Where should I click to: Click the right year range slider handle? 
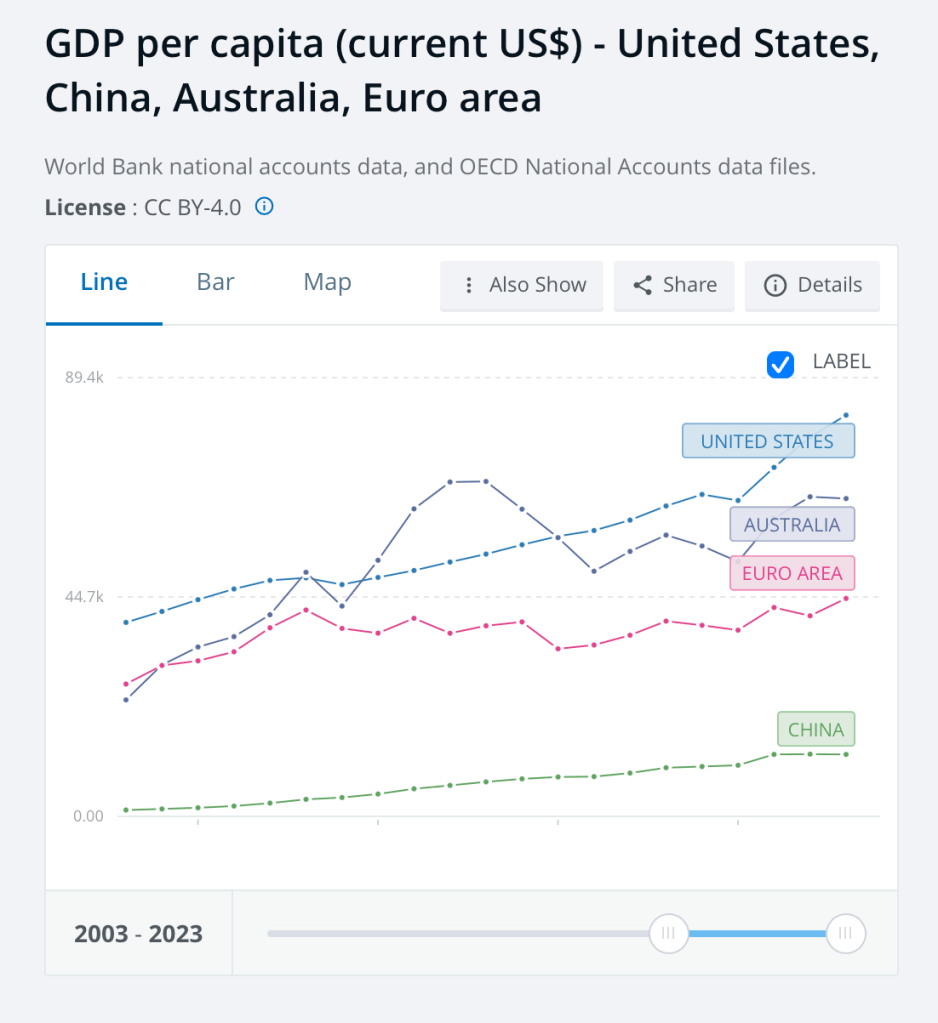click(x=846, y=933)
